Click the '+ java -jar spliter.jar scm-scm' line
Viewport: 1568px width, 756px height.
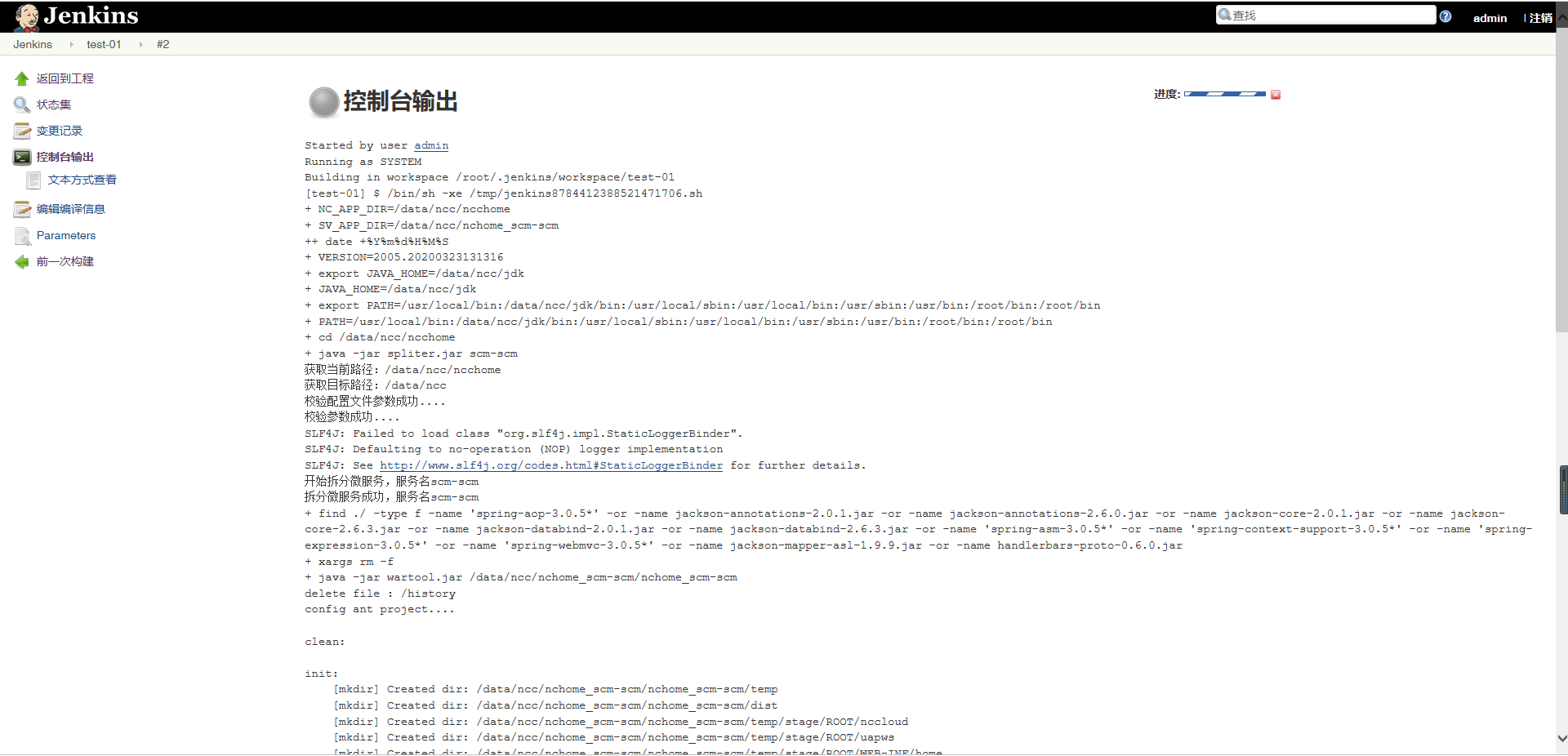(x=411, y=354)
